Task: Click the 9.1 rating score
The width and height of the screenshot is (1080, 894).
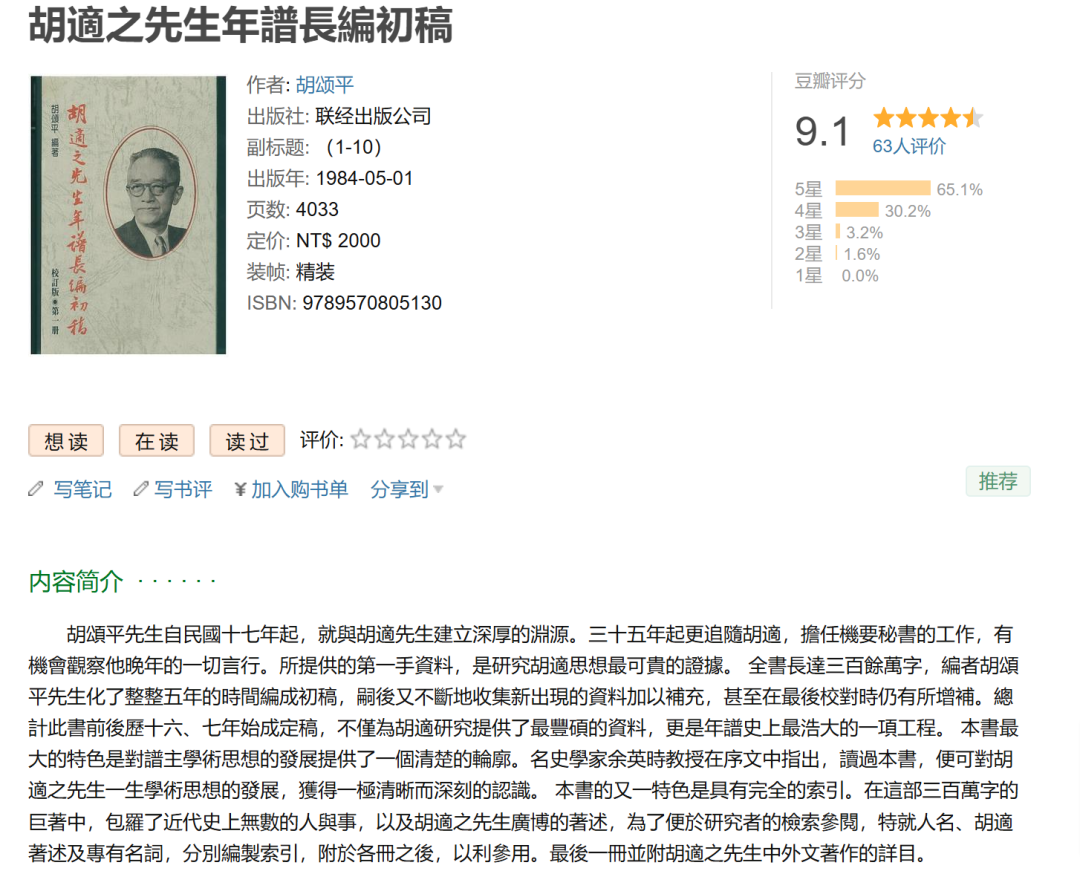Action: coord(822,131)
